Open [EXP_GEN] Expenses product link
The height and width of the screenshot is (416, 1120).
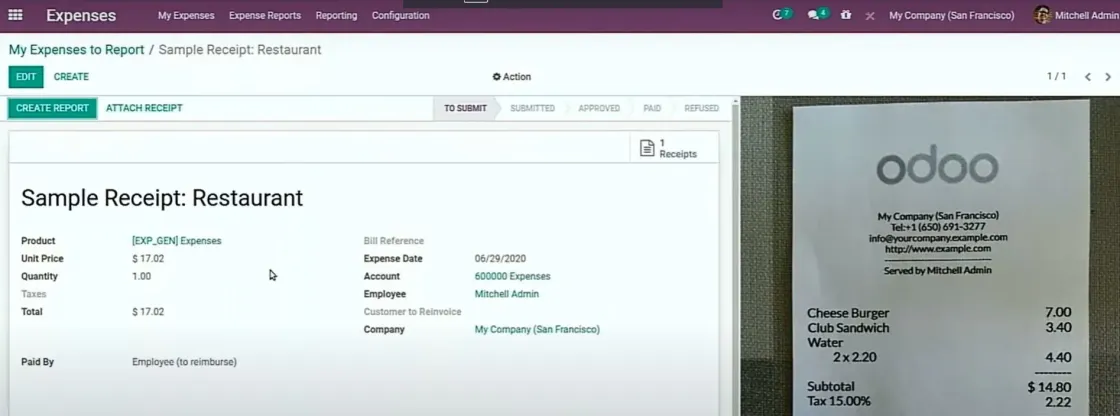click(x=176, y=241)
